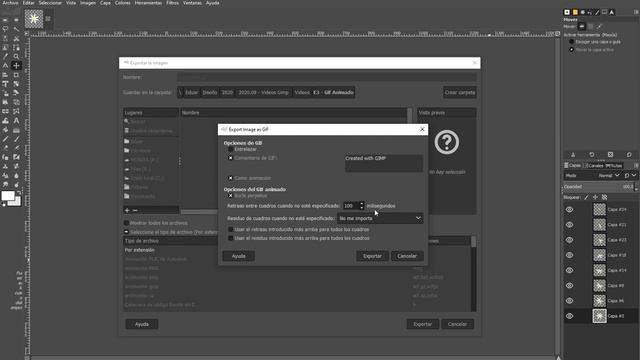Enable Usar el residuo introducido checkbox
Screen dimensions: 640x360
pos(231,238)
